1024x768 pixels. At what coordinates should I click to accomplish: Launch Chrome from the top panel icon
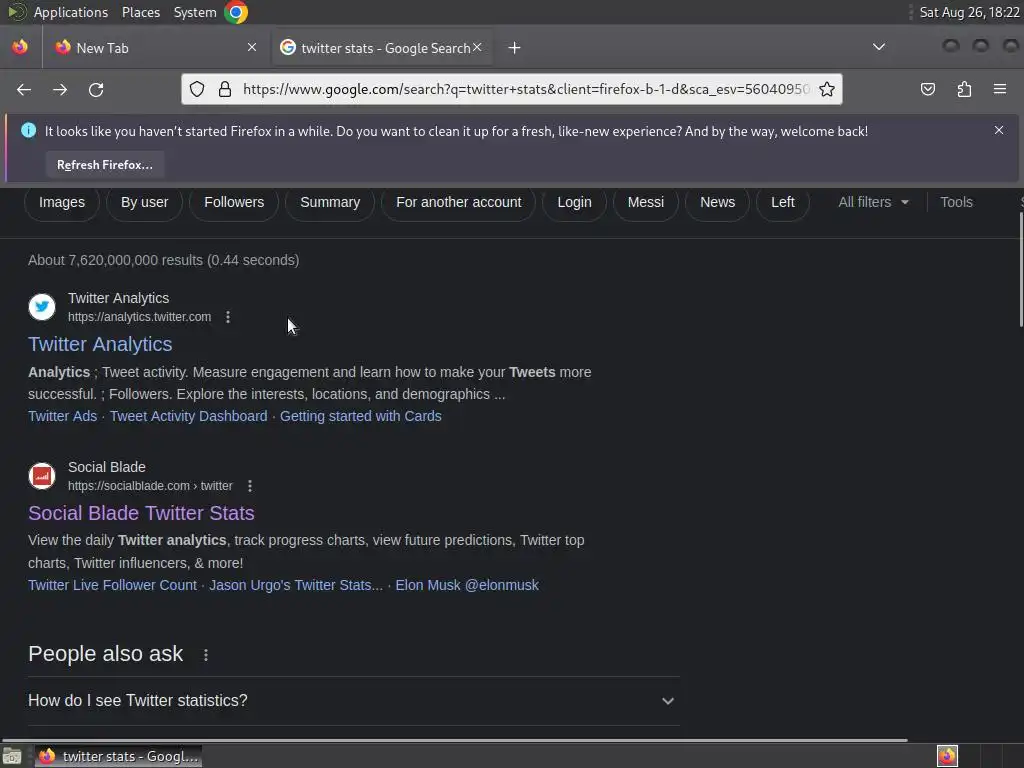[x=236, y=12]
